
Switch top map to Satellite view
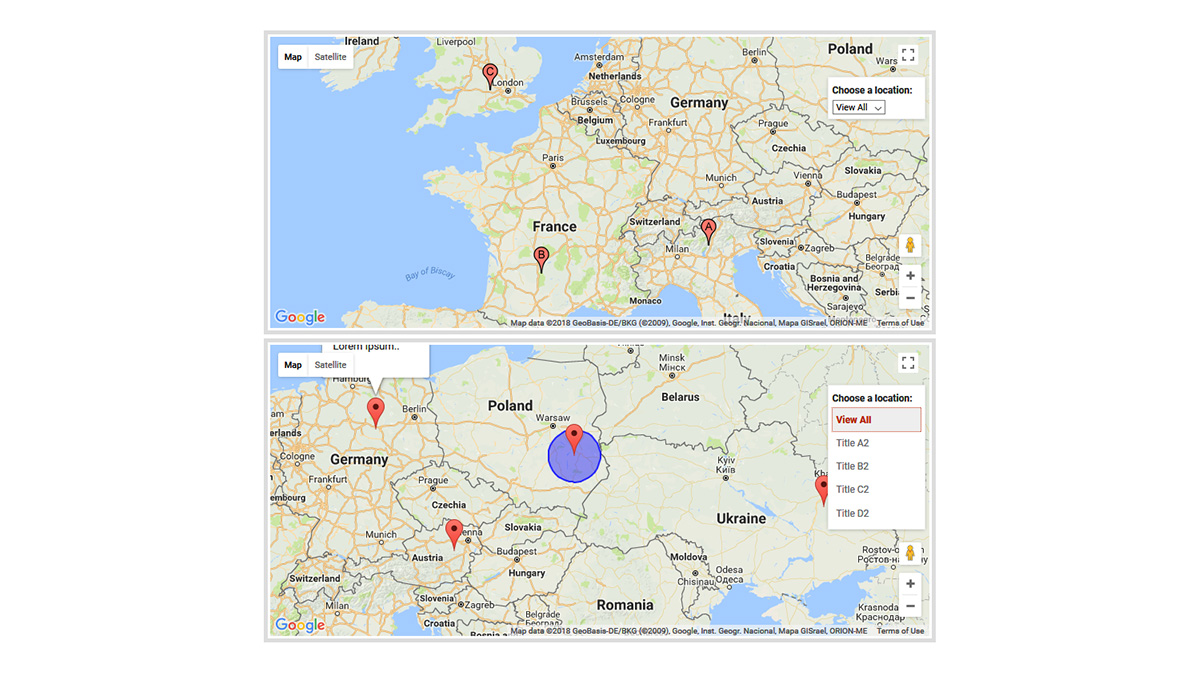[330, 57]
